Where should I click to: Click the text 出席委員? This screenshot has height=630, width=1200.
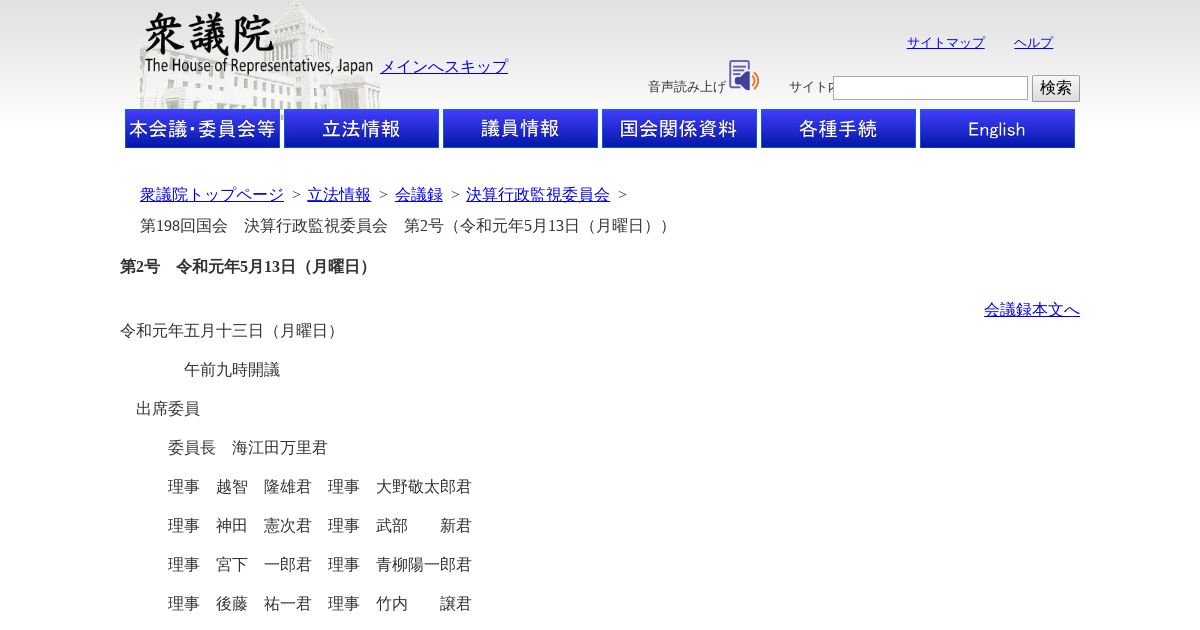coord(168,408)
